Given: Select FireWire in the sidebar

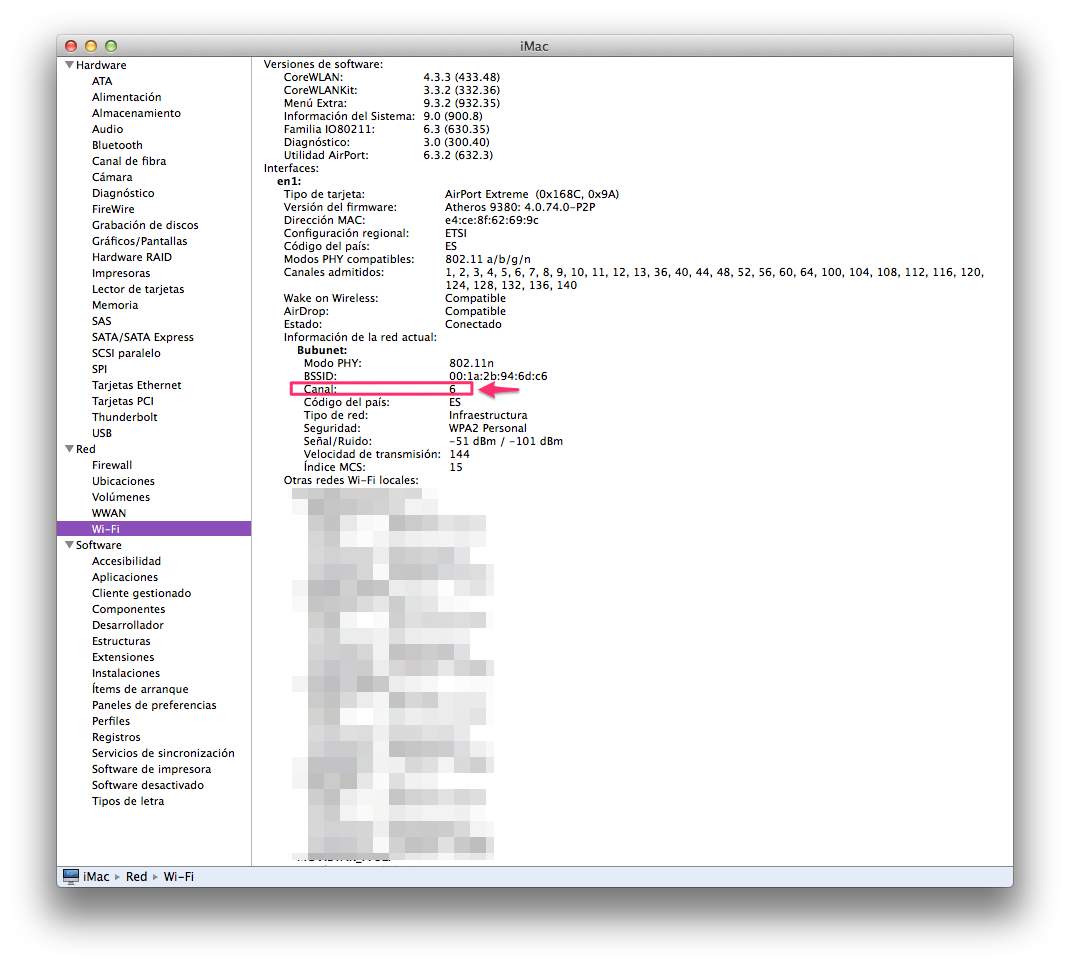Looking at the screenshot, I should coord(113,209).
